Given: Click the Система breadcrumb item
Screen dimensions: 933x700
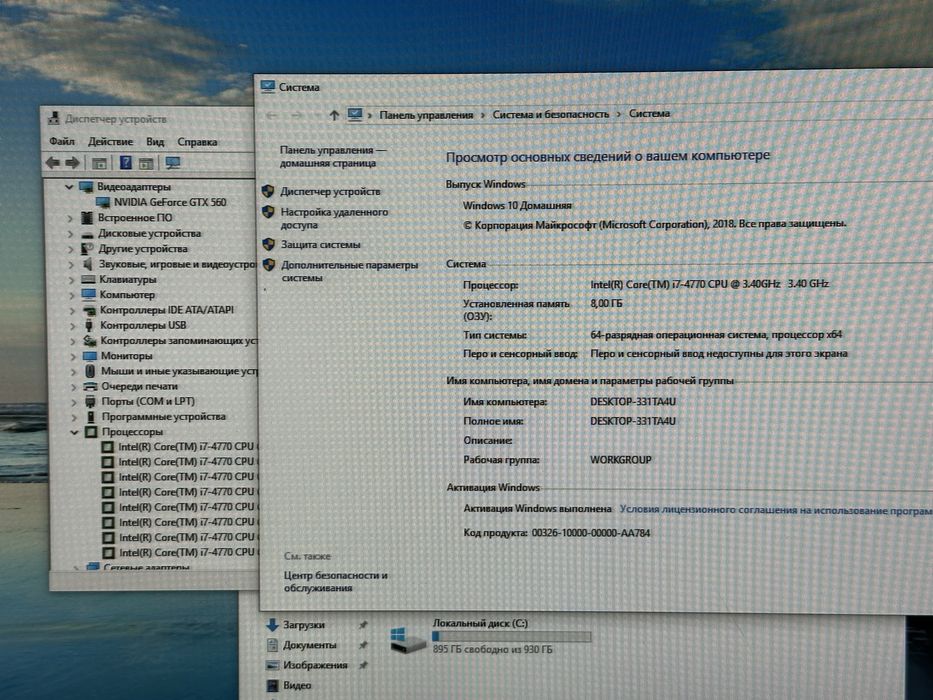Looking at the screenshot, I should pos(649,114).
